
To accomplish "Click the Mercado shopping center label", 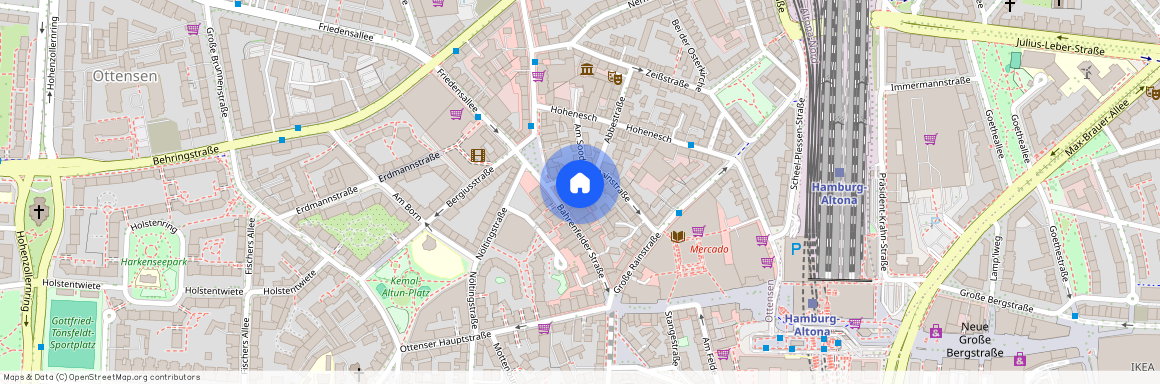I will (x=709, y=249).
